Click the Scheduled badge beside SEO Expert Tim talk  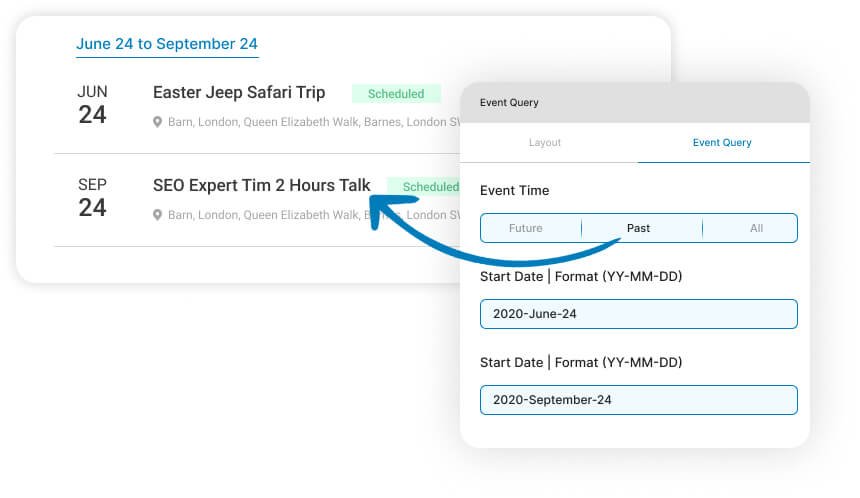424,187
